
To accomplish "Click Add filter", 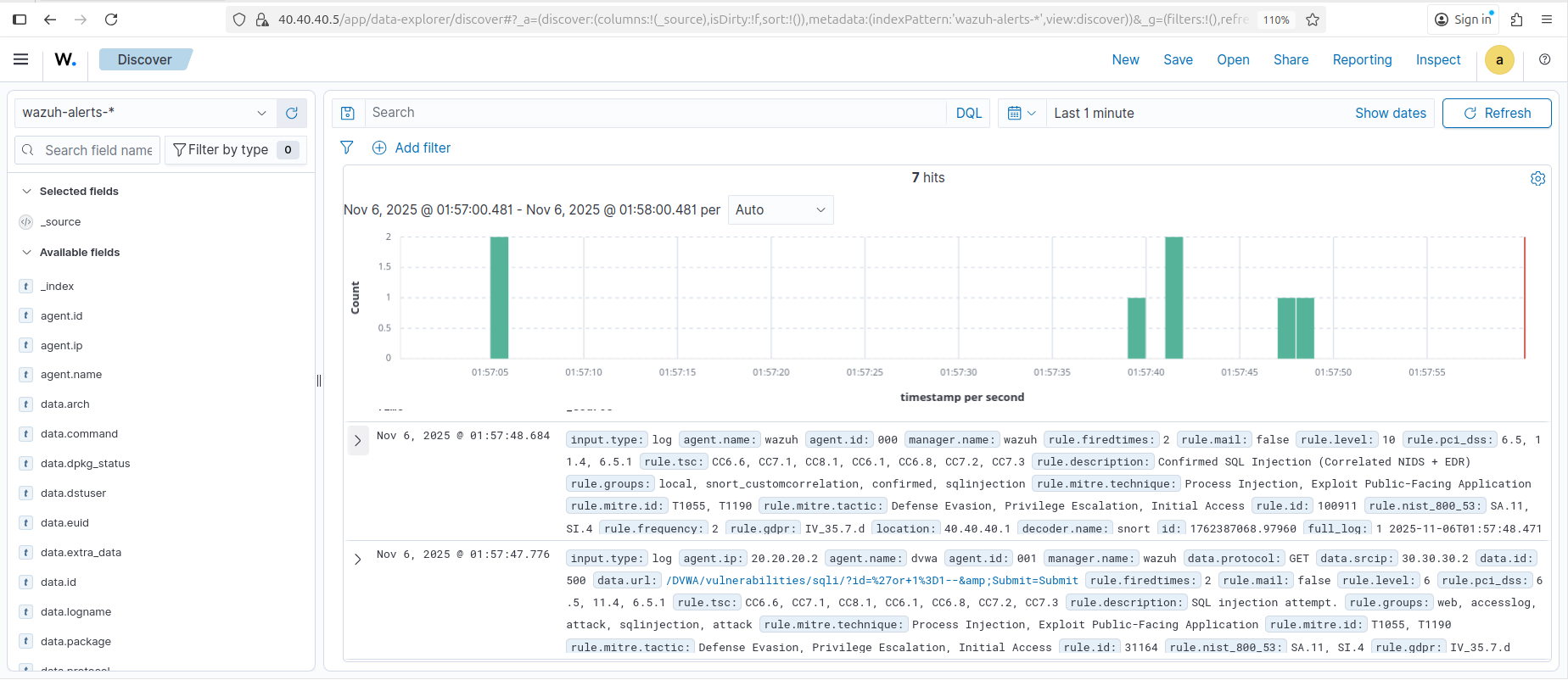I will pos(412,148).
